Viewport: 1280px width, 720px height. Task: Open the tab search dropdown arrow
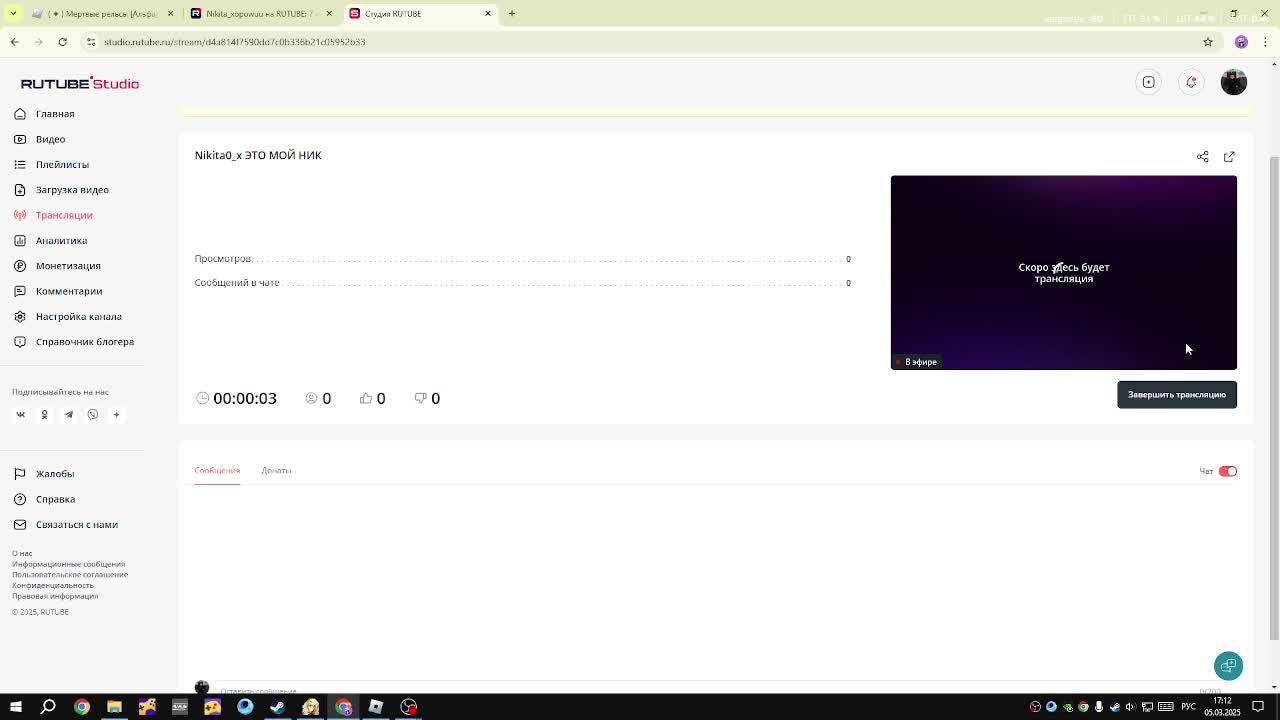pos(13,14)
